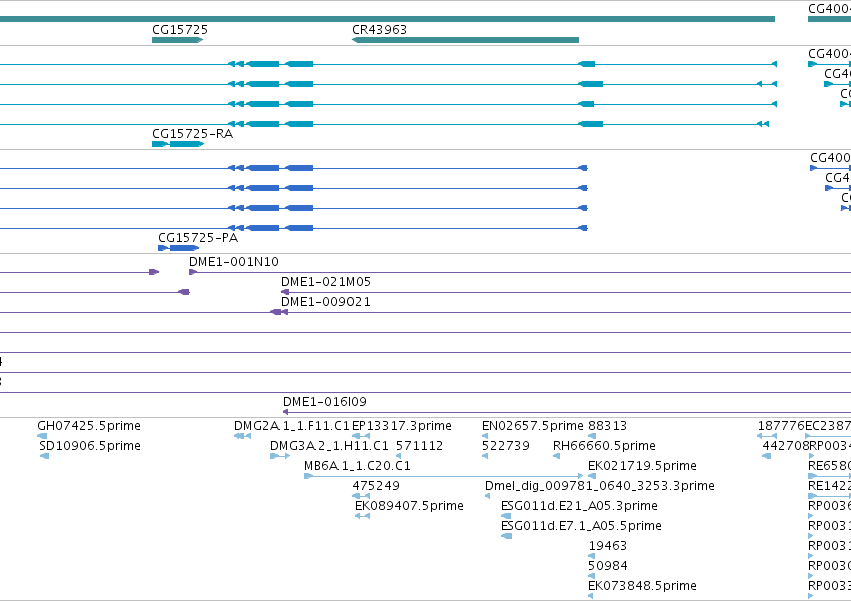The height and width of the screenshot is (601, 851).
Task: Select feature 442708 label
Action: [x=785, y=446]
